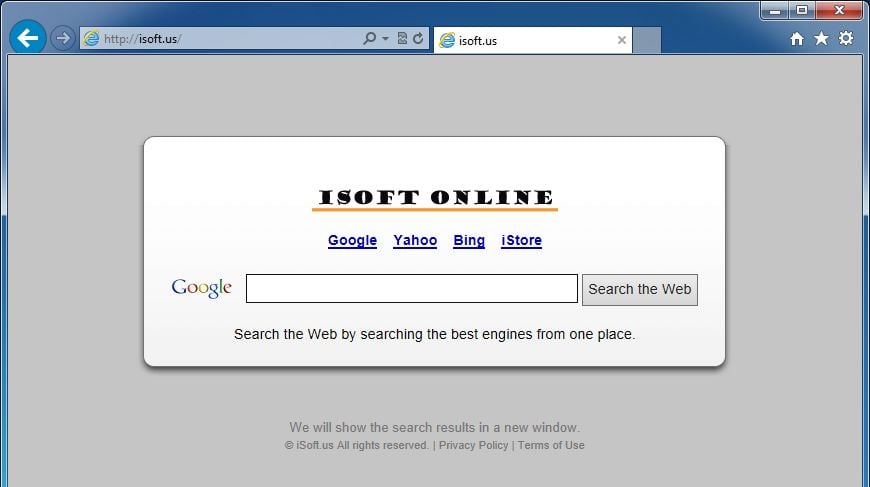The image size is (870, 487).
Task: Click the magnifier search icon in address bar
Action: click(369, 38)
